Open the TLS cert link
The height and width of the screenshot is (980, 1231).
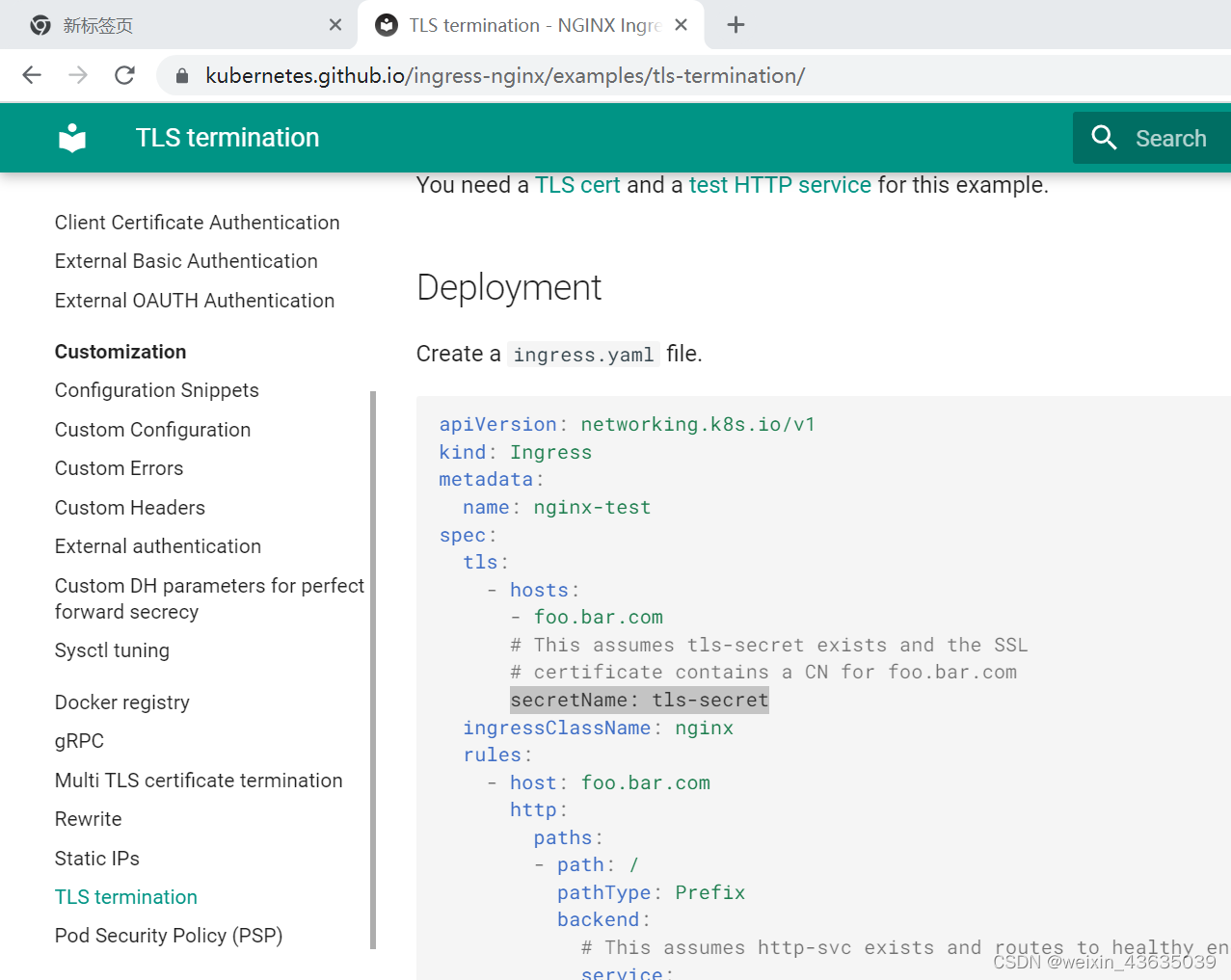click(x=577, y=185)
